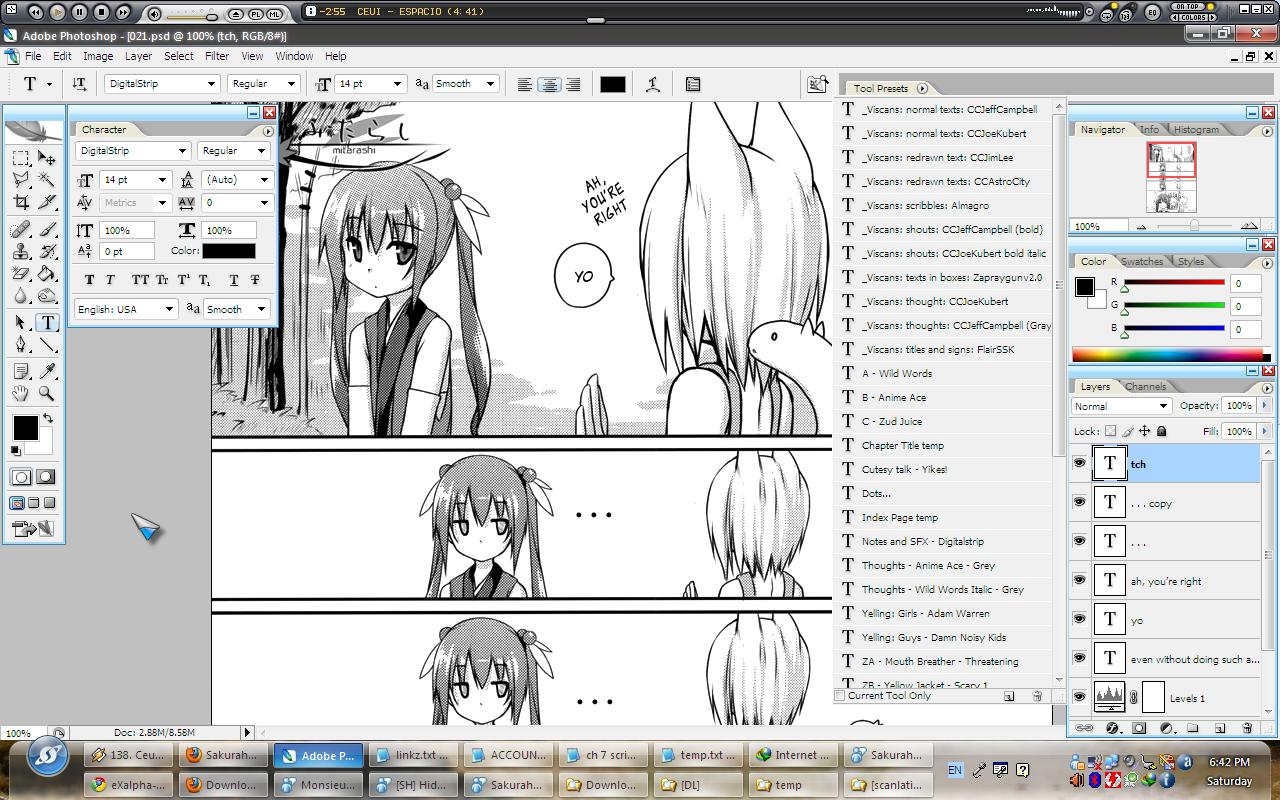
Task: Open anti-aliasing Smooth dropdown in options bar
Action: (490, 84)
